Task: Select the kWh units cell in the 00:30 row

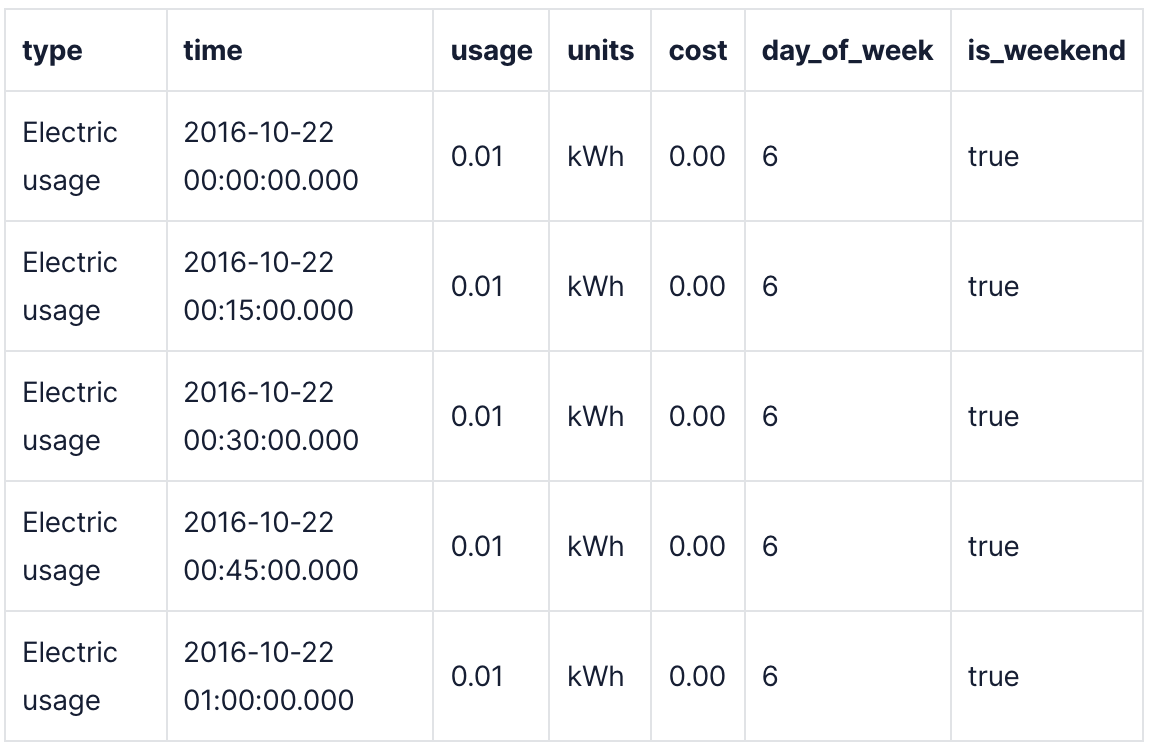Action: [595, 416]
